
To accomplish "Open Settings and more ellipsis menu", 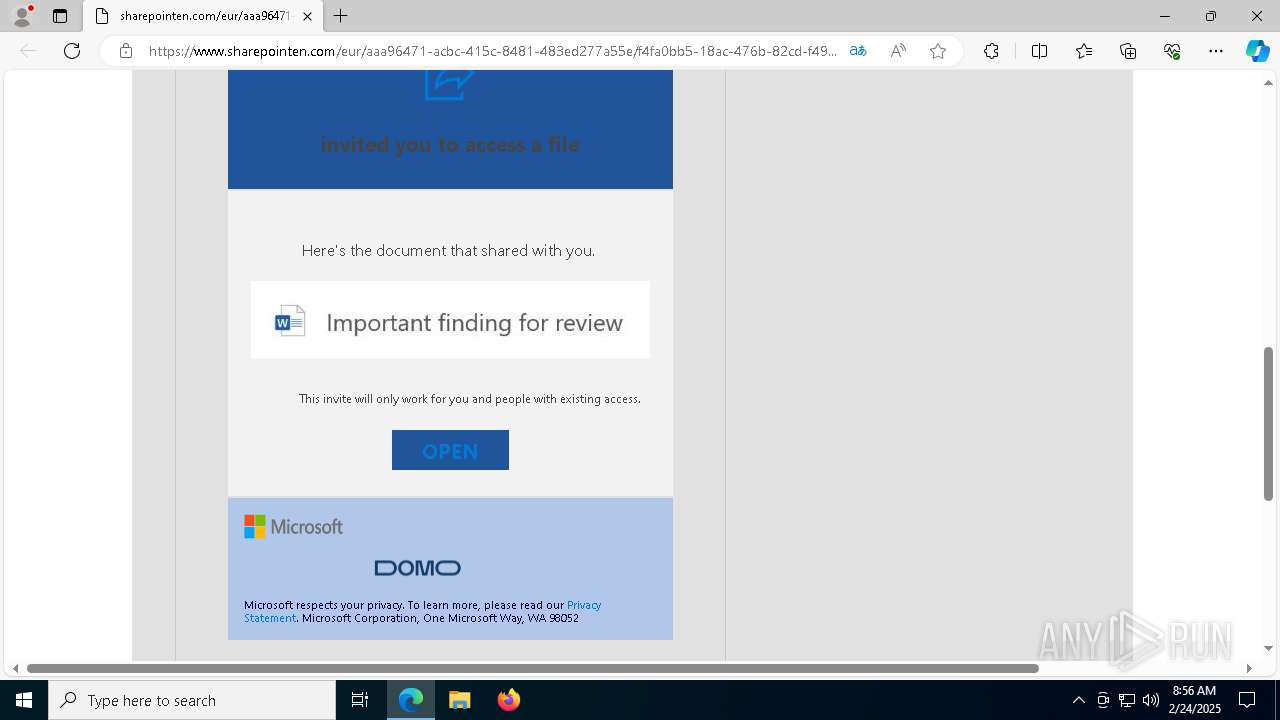I will (1216, 51).
